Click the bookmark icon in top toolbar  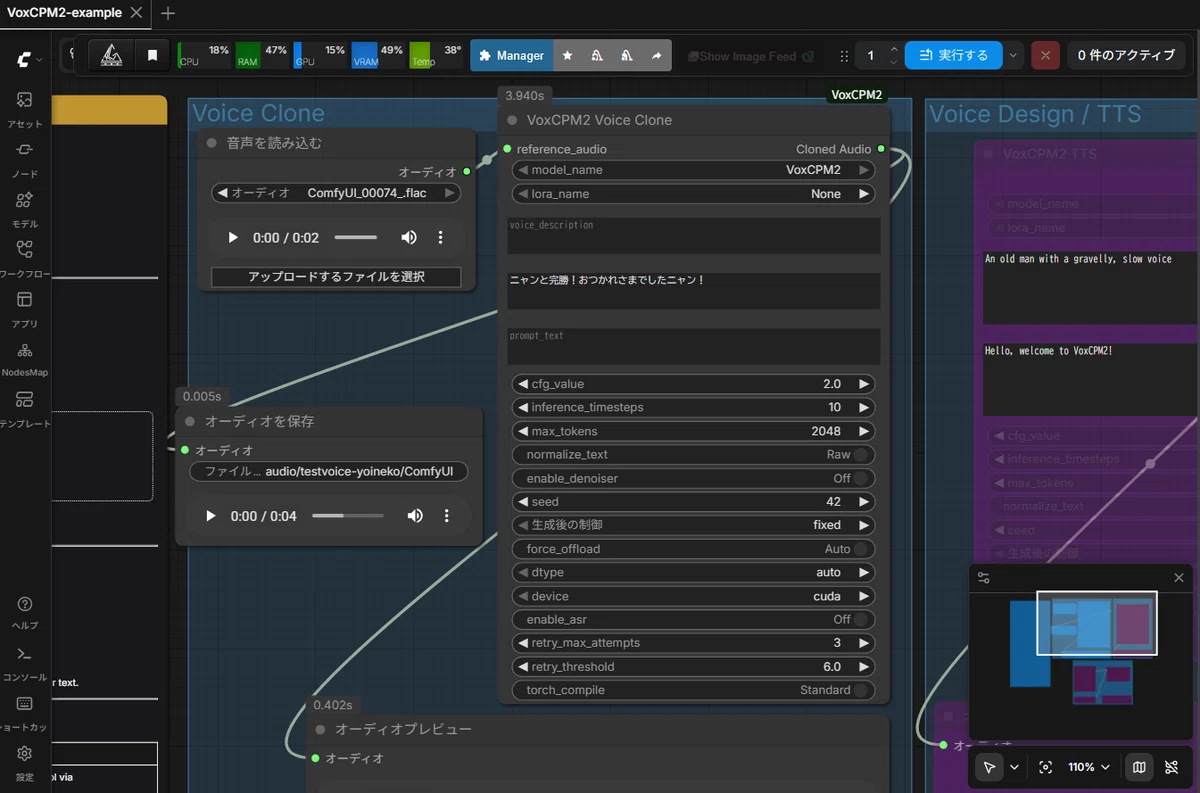[152, 56]
